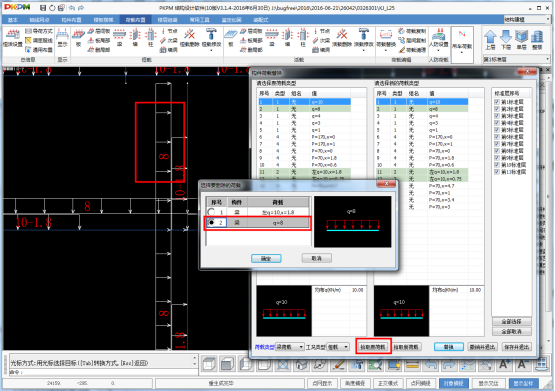Expand the standard floor combo box
The image size is (555, 391).
point(516,59)
